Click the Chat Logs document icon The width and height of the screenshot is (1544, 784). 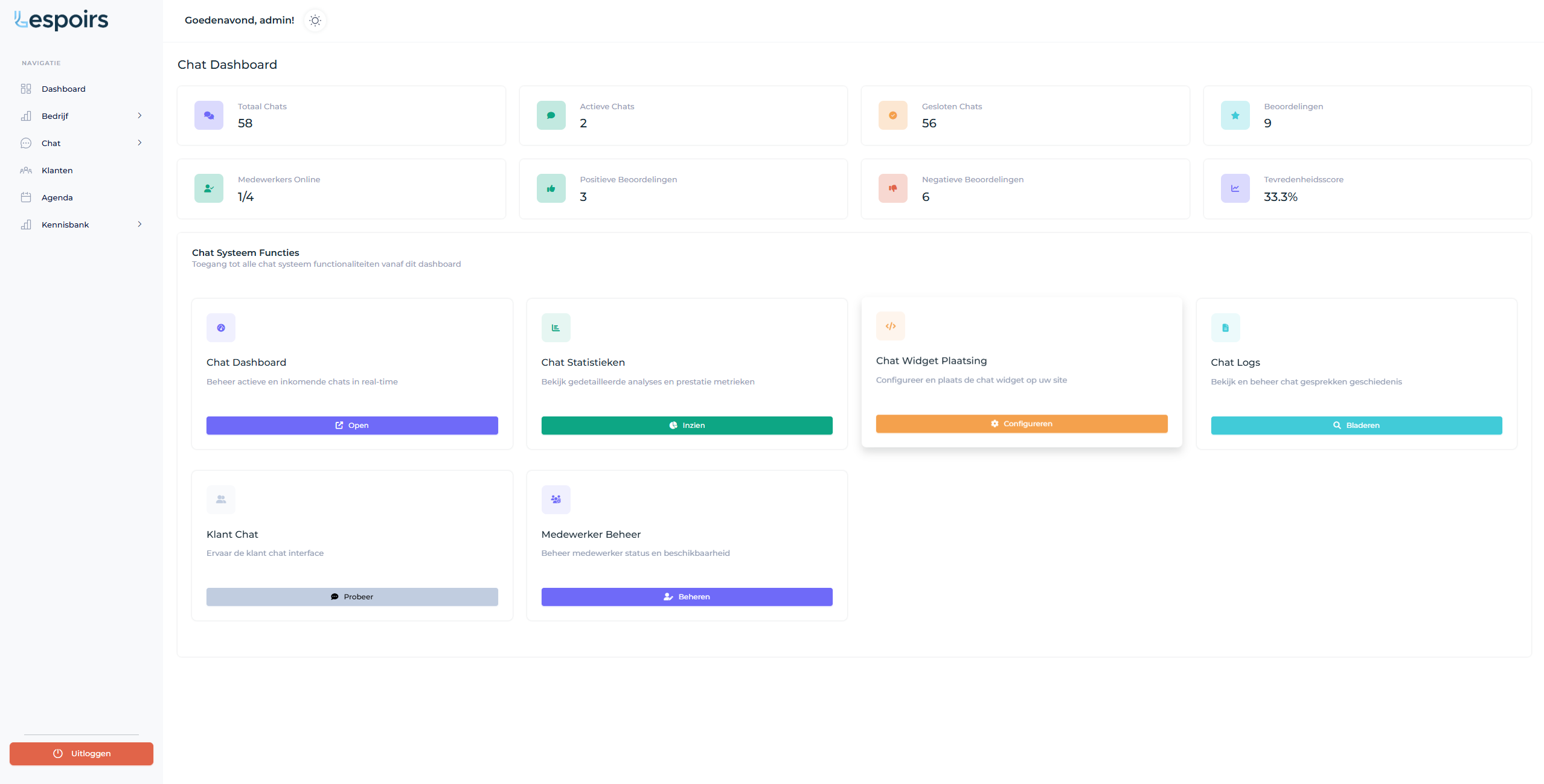(x=1225, y=328)
